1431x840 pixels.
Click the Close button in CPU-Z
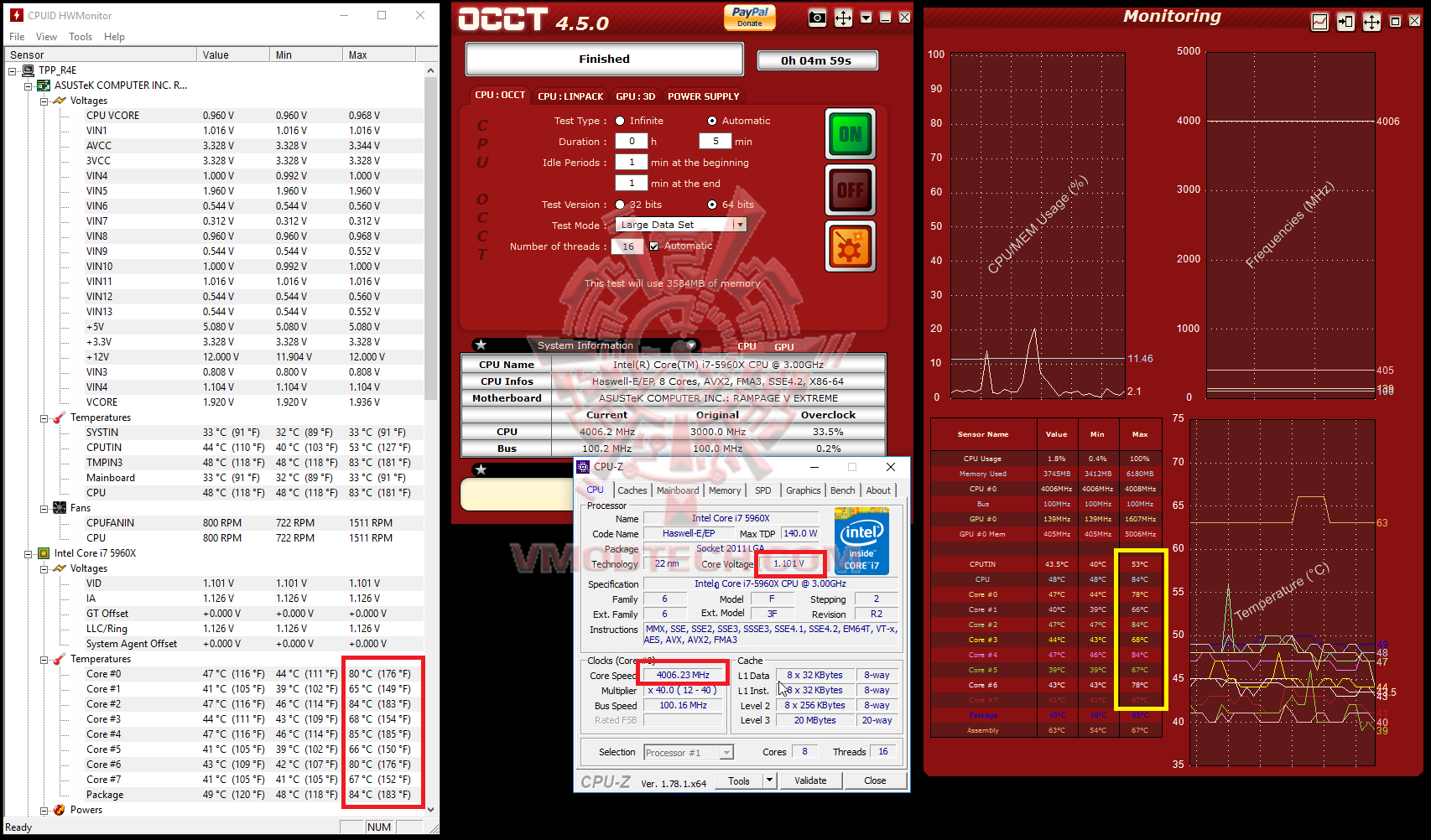point(875,780)
